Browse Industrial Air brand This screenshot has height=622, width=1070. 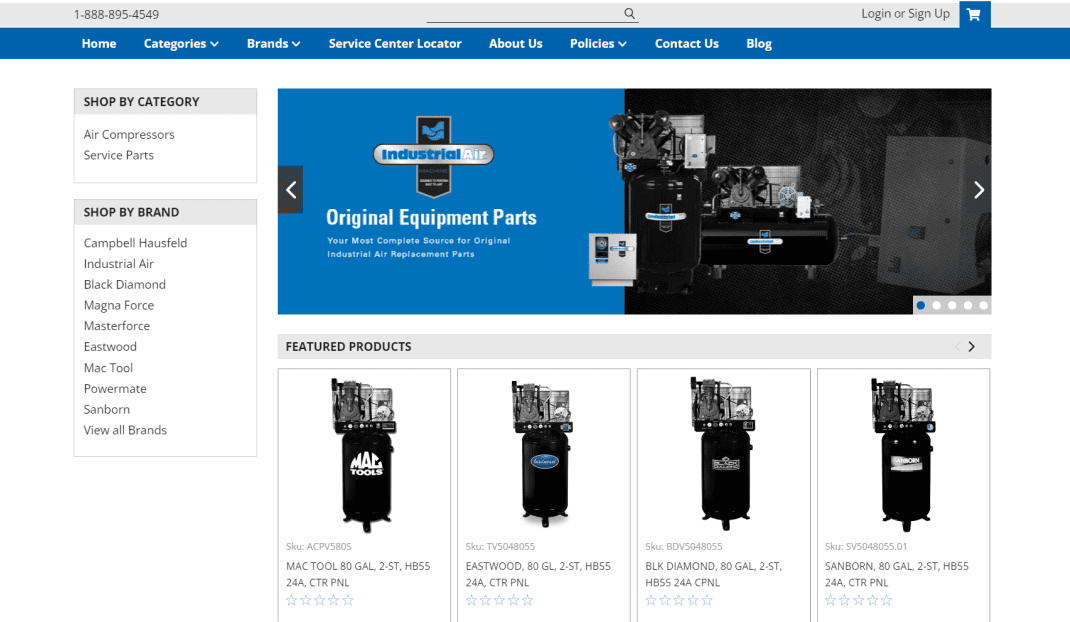tap(119, 264)
